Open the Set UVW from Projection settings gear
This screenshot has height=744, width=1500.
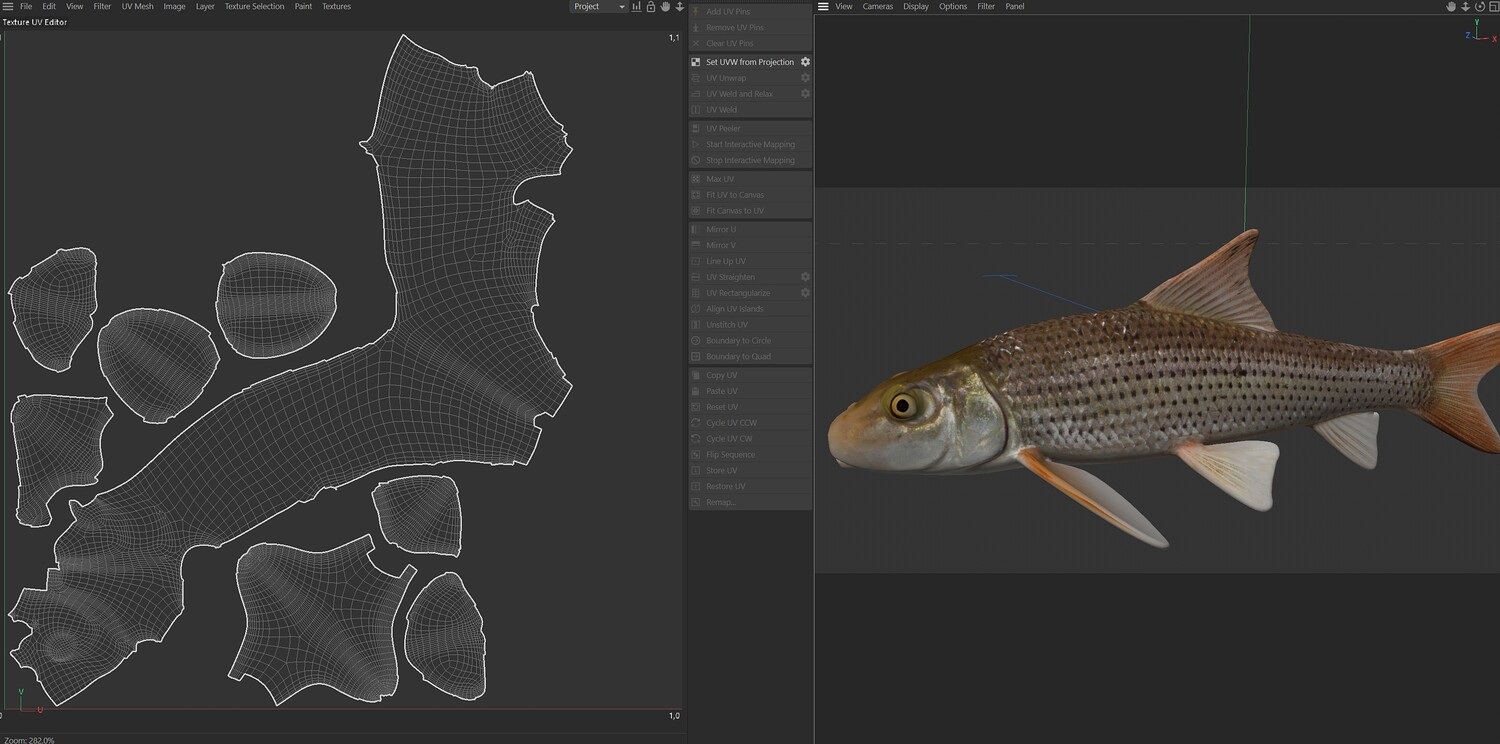coord(805,62)
